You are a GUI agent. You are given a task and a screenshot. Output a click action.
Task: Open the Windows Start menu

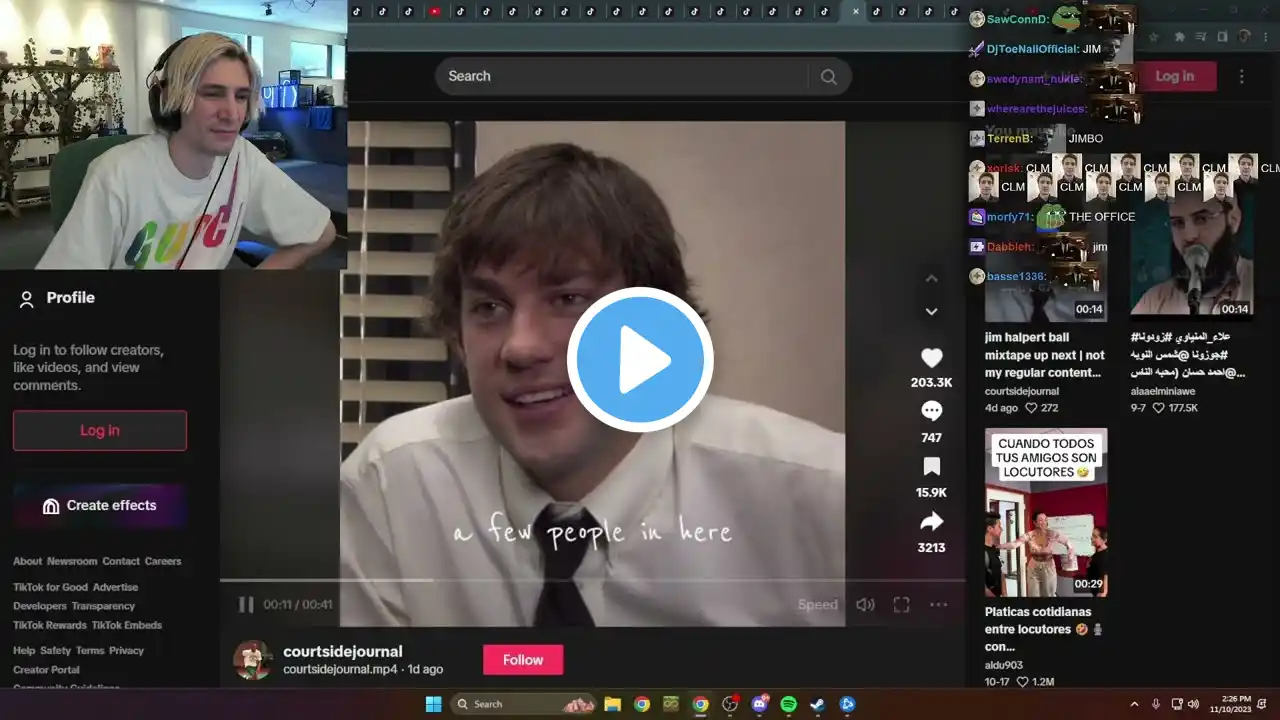tap(433, 704)
